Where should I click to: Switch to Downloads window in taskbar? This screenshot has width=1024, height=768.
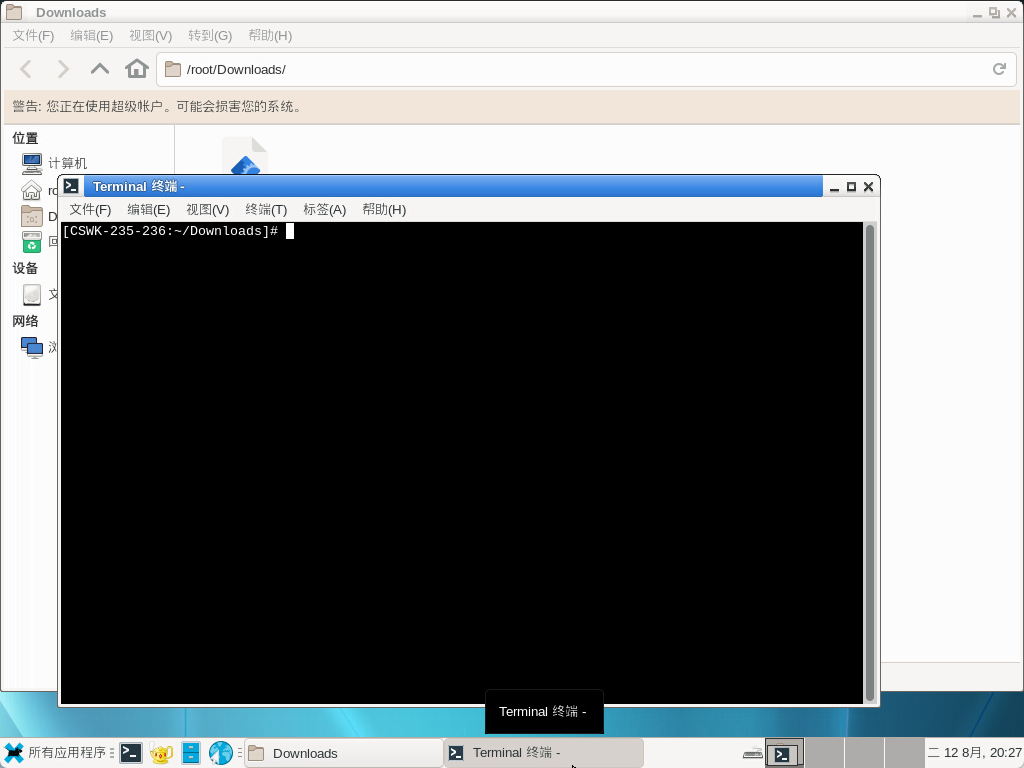click(343, 753)
